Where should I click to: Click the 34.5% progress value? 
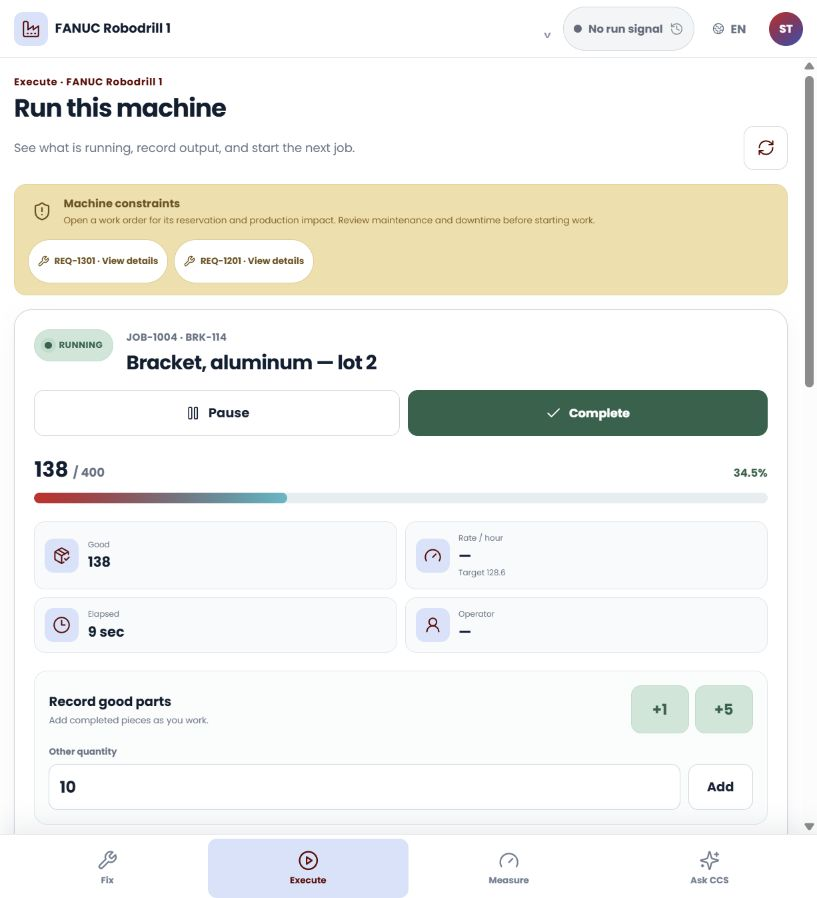click(750, 473)
